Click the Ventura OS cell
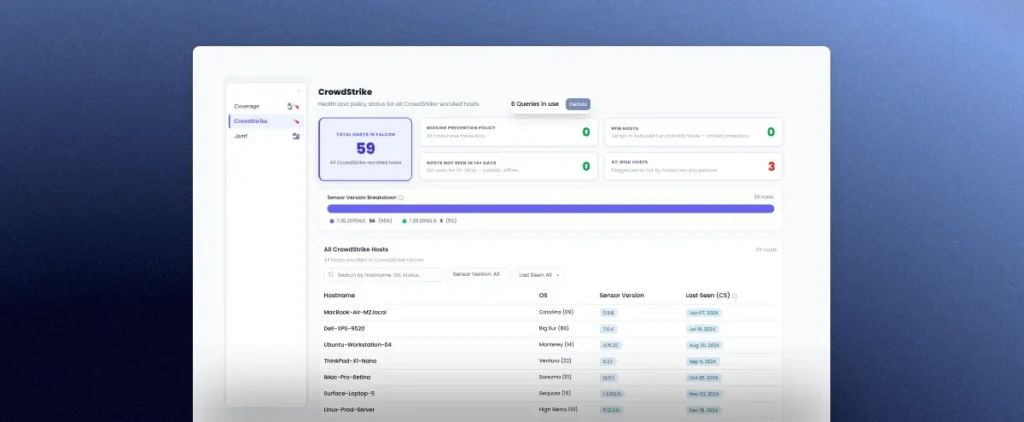 tap(555, 361)
